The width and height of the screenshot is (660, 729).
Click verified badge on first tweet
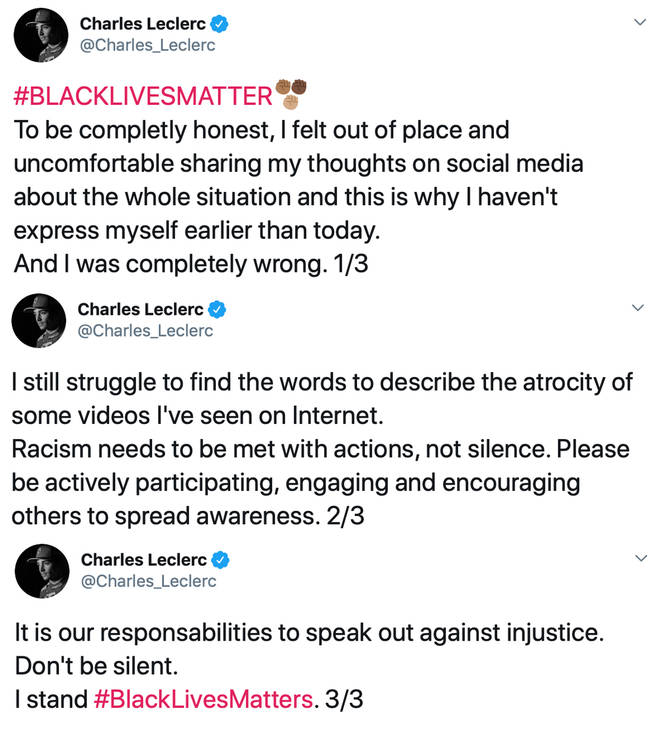point(219,24)
